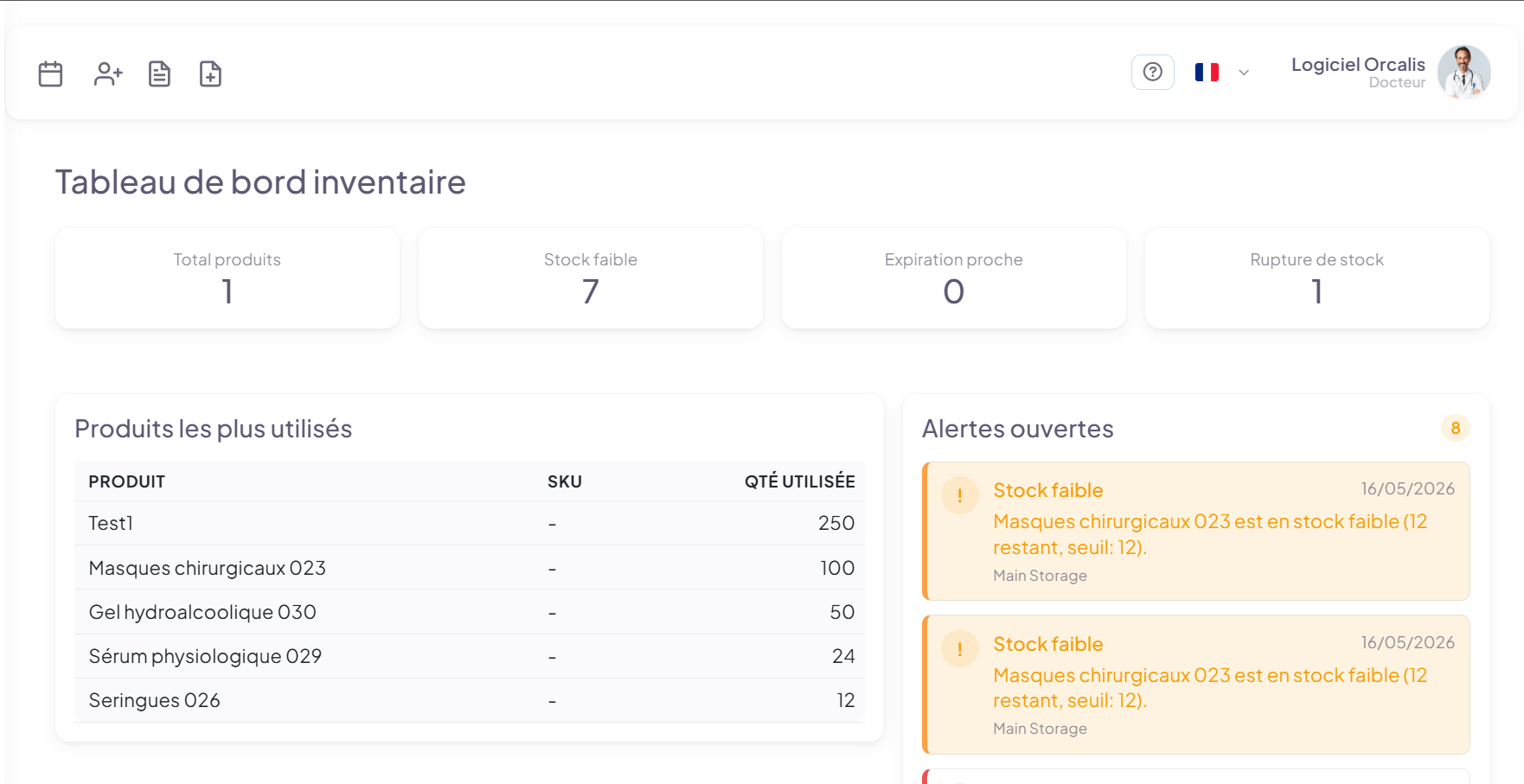Open the Expiration proche card
Image resolution: width=1524 pixels, height=784 pixels.
pyautogui.click(x=954, y=278)
